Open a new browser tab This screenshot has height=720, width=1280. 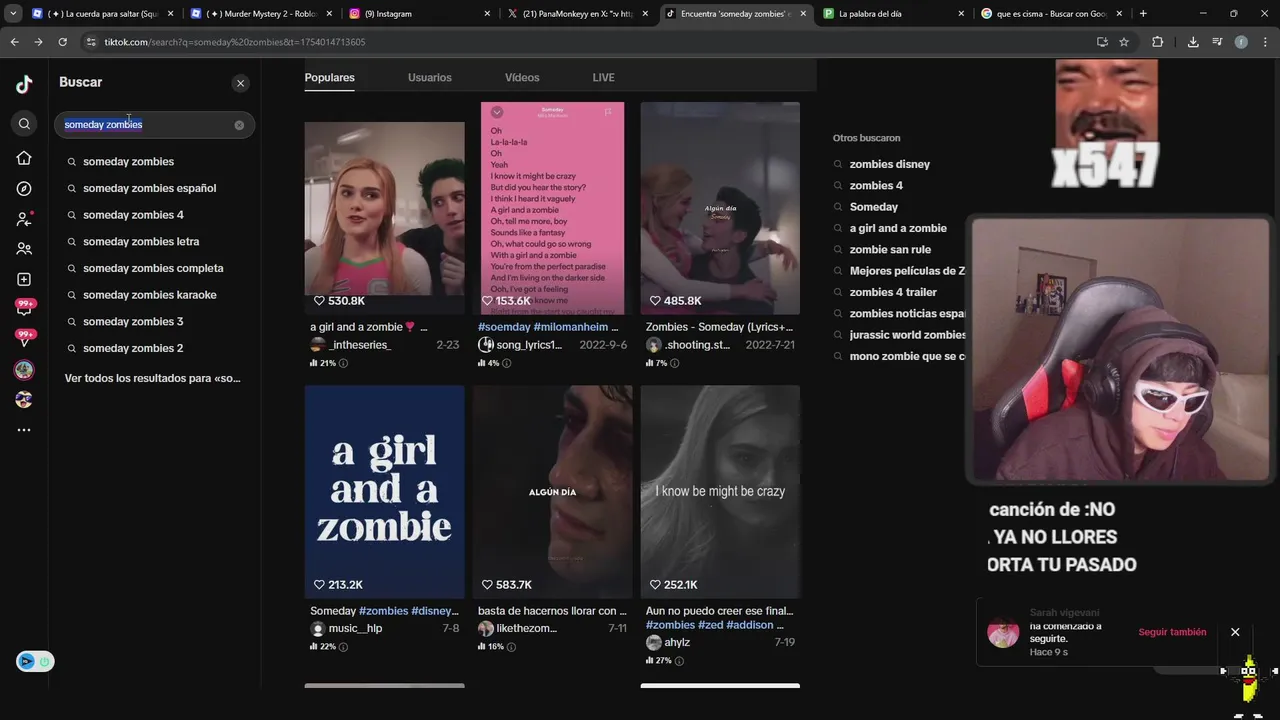coord(1143,14)
